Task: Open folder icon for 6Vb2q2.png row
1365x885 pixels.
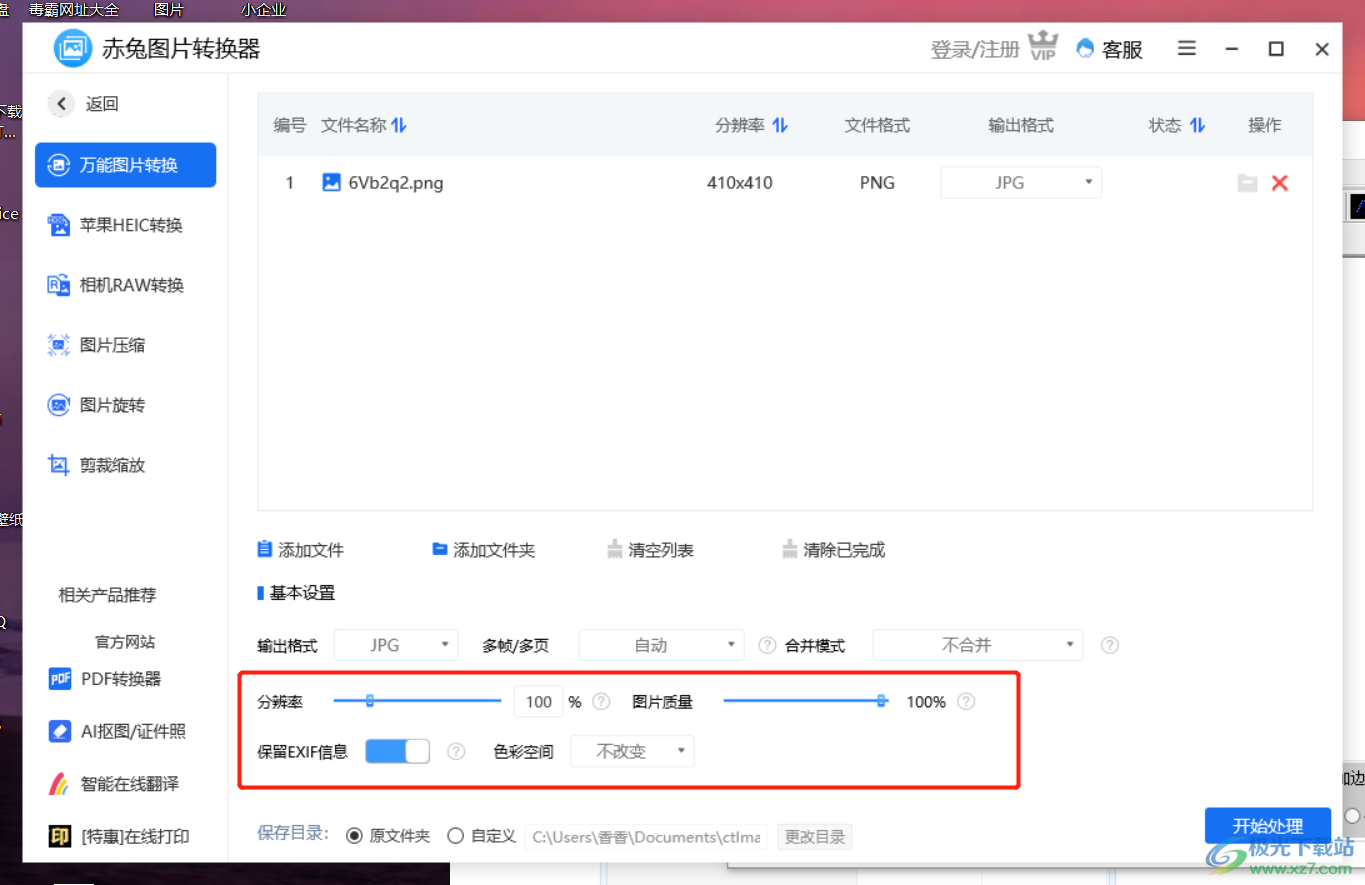Action: (1247, 183)
